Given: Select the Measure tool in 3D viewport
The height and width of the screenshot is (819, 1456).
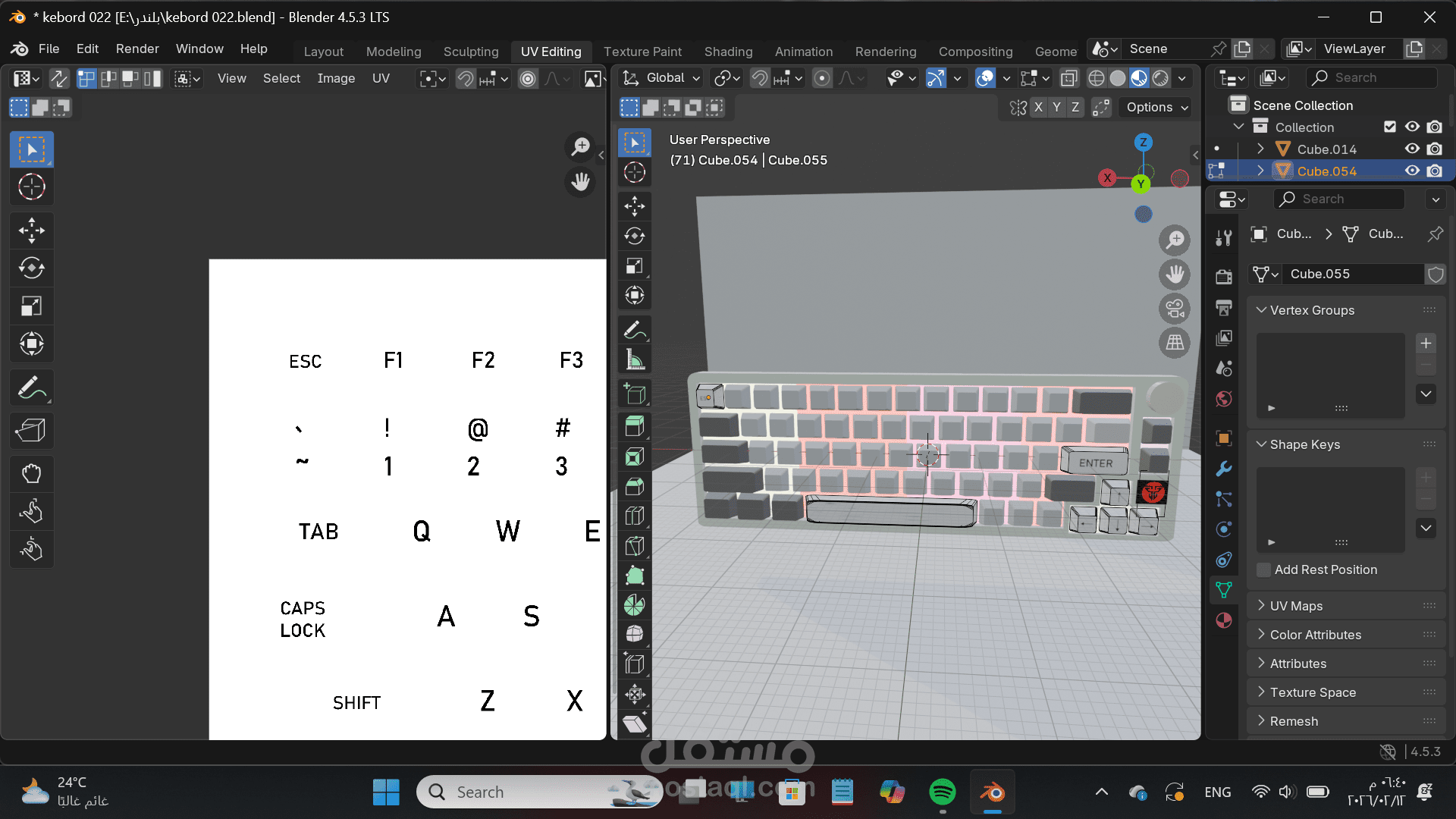Looking at the screenshot, I should (635, 360).
